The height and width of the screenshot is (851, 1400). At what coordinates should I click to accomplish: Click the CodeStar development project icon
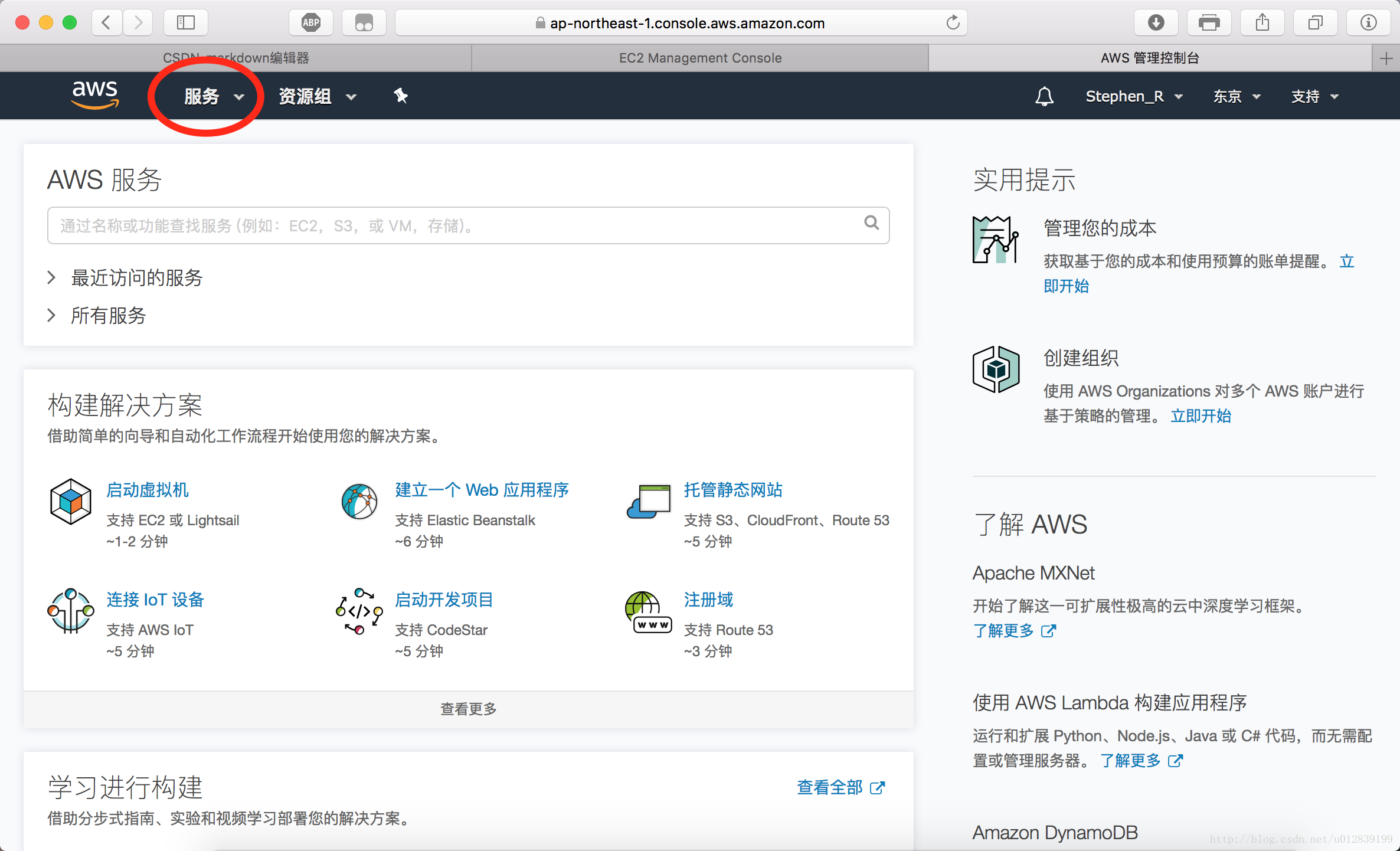coord(359,611)
